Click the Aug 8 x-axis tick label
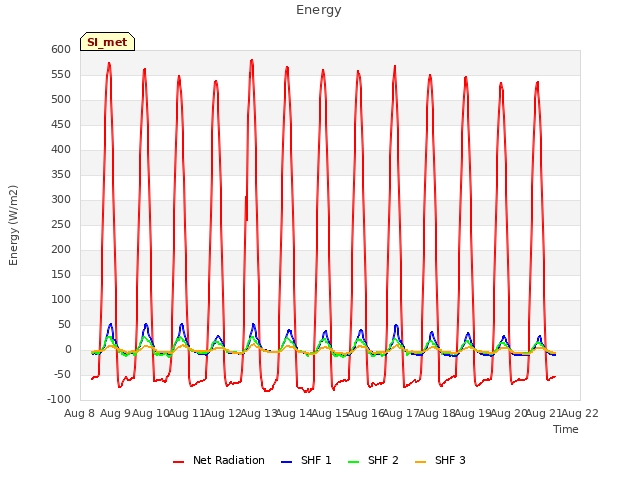 80,413
